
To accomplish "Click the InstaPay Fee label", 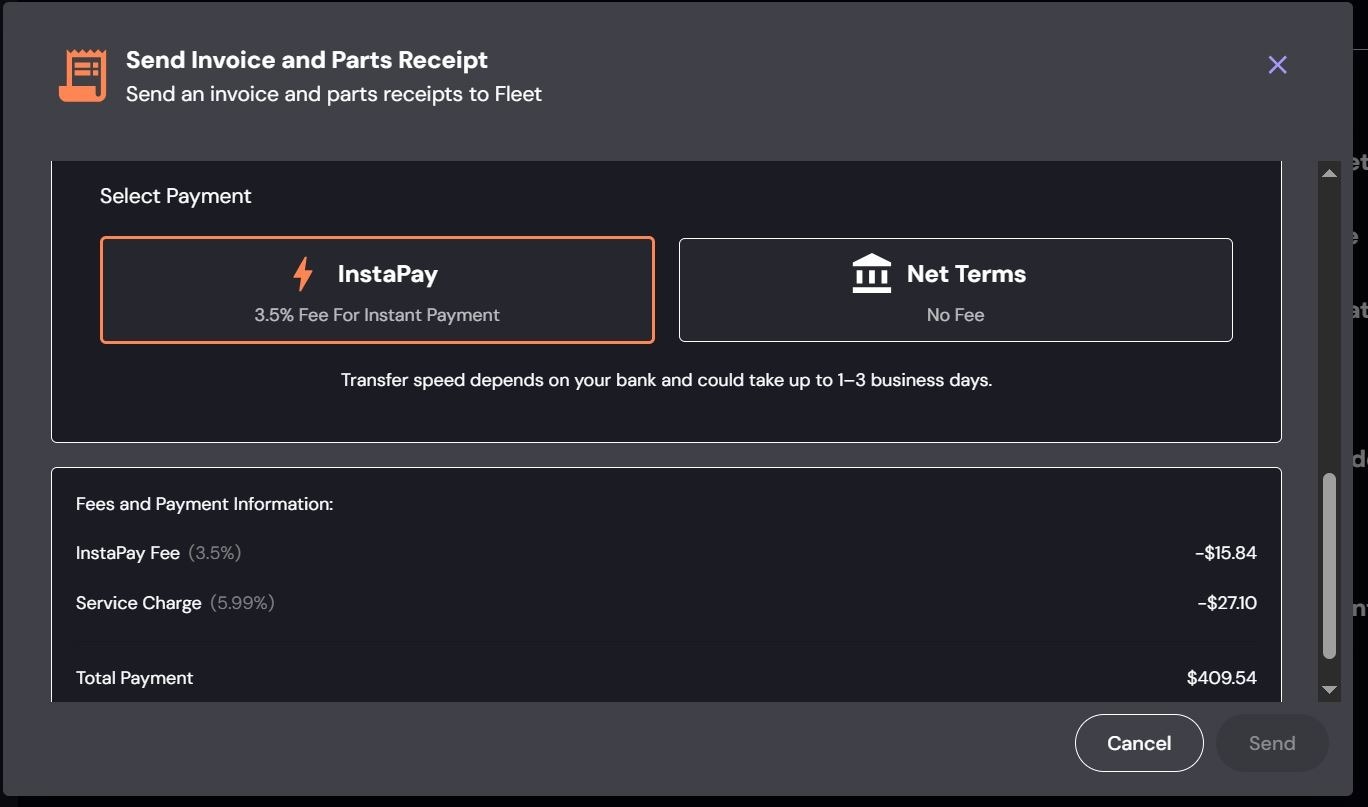I will pos(128,553).
